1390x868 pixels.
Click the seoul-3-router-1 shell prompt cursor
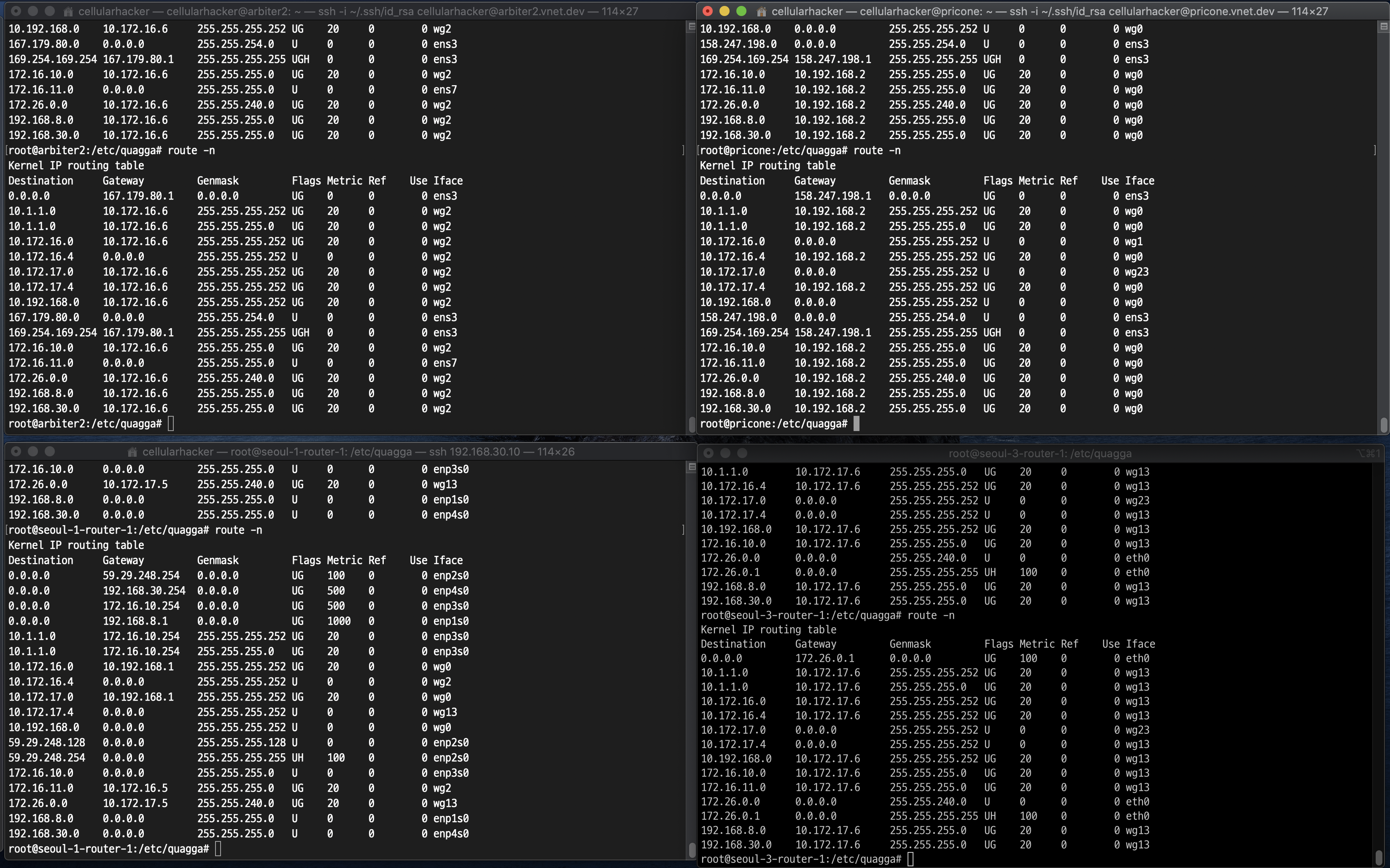910,860
